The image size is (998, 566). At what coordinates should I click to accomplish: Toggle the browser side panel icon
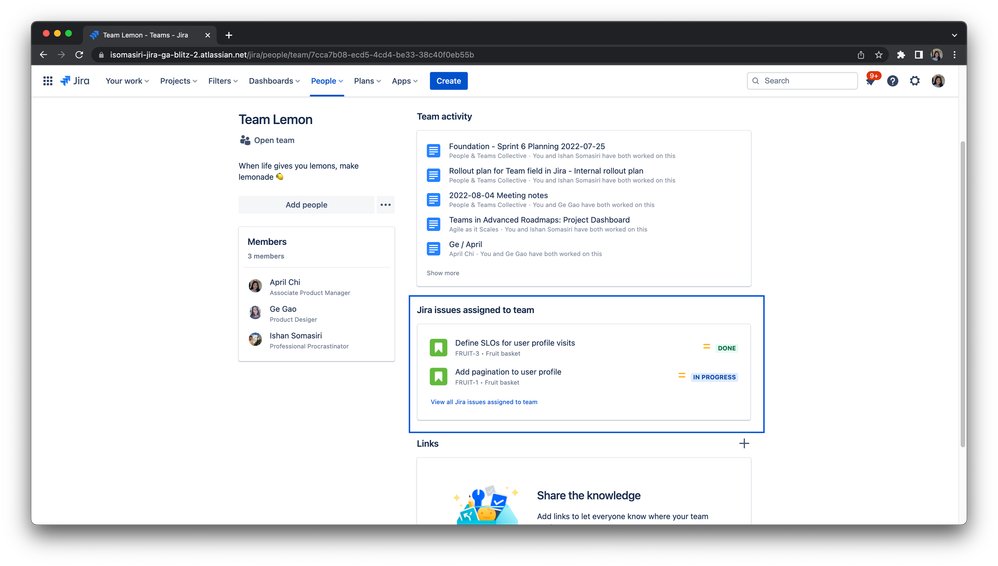click(918, 55)
